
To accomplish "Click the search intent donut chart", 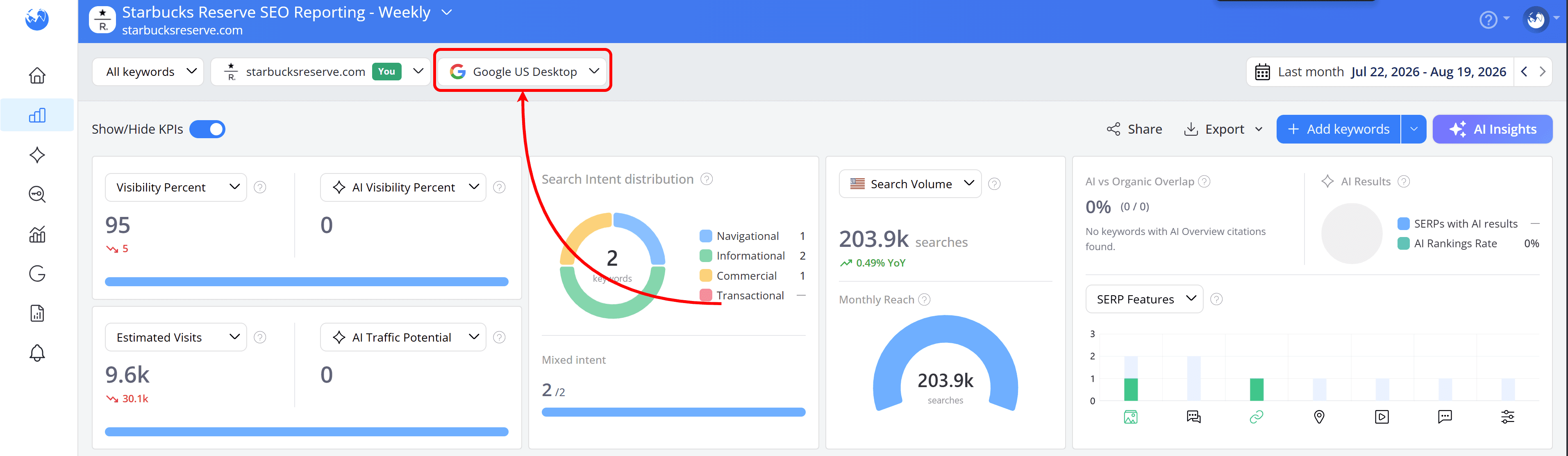I will (x=612, y=265).
